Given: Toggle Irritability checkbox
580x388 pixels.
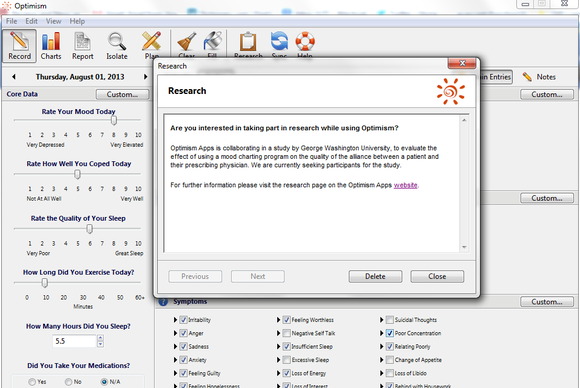Looking at the screenshot, I should coord(183,320).
